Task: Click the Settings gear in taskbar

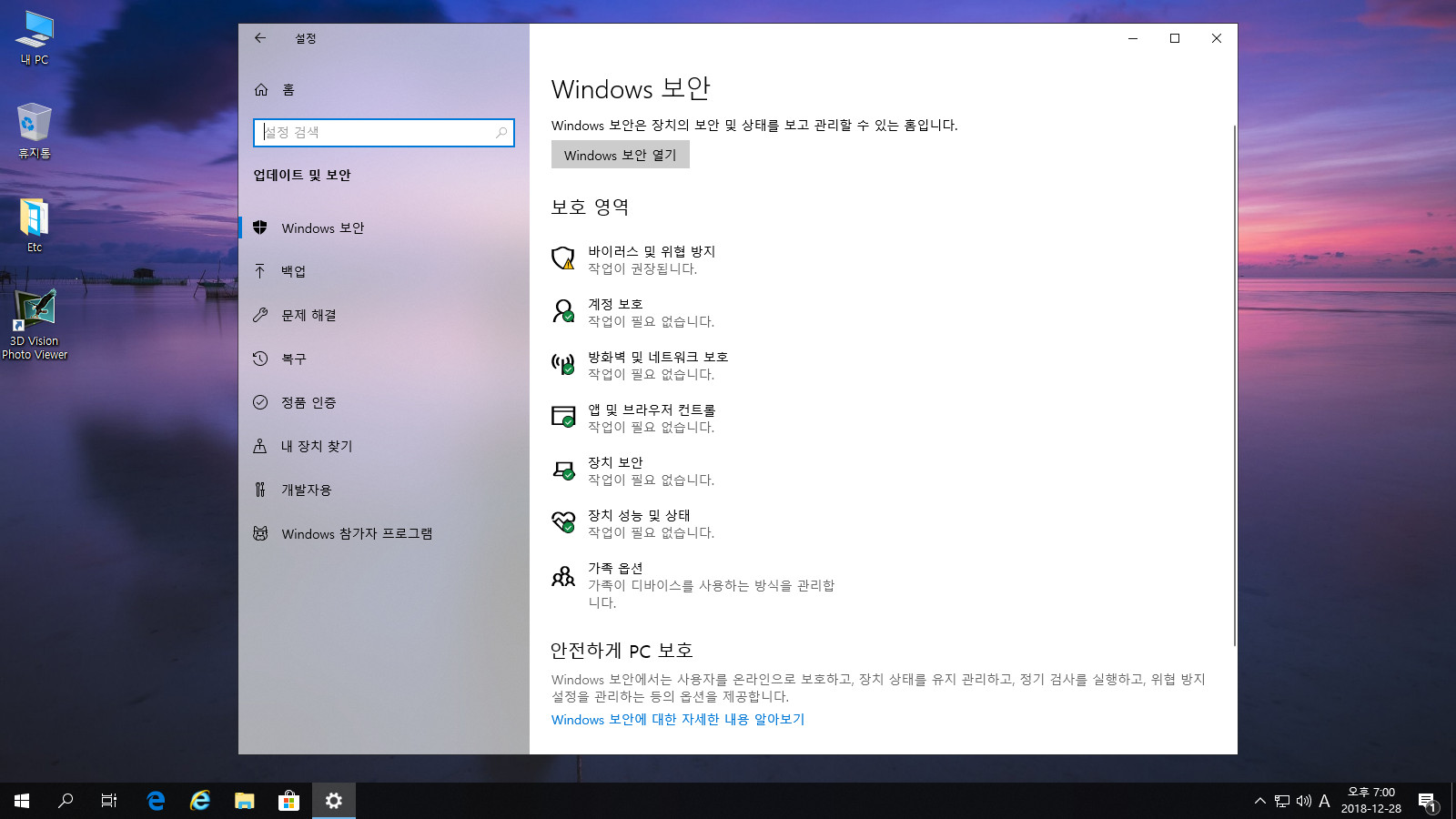Action: pos(334,801)
